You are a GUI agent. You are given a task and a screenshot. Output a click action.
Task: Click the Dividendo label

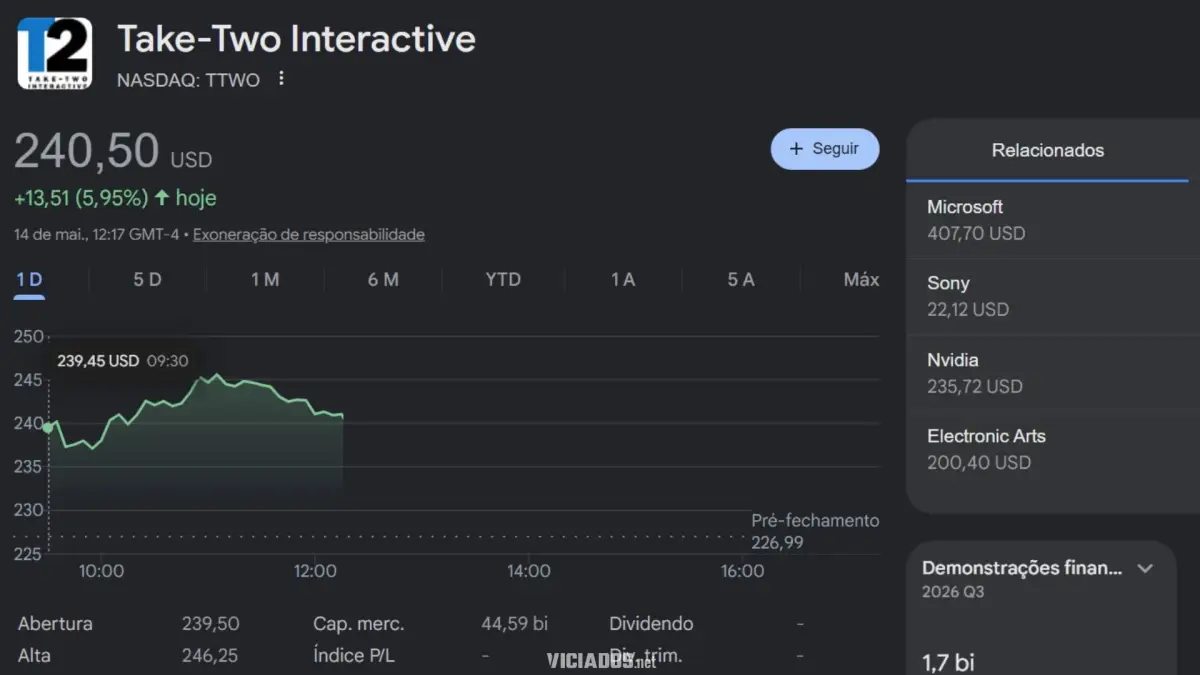tap(651, 623)
